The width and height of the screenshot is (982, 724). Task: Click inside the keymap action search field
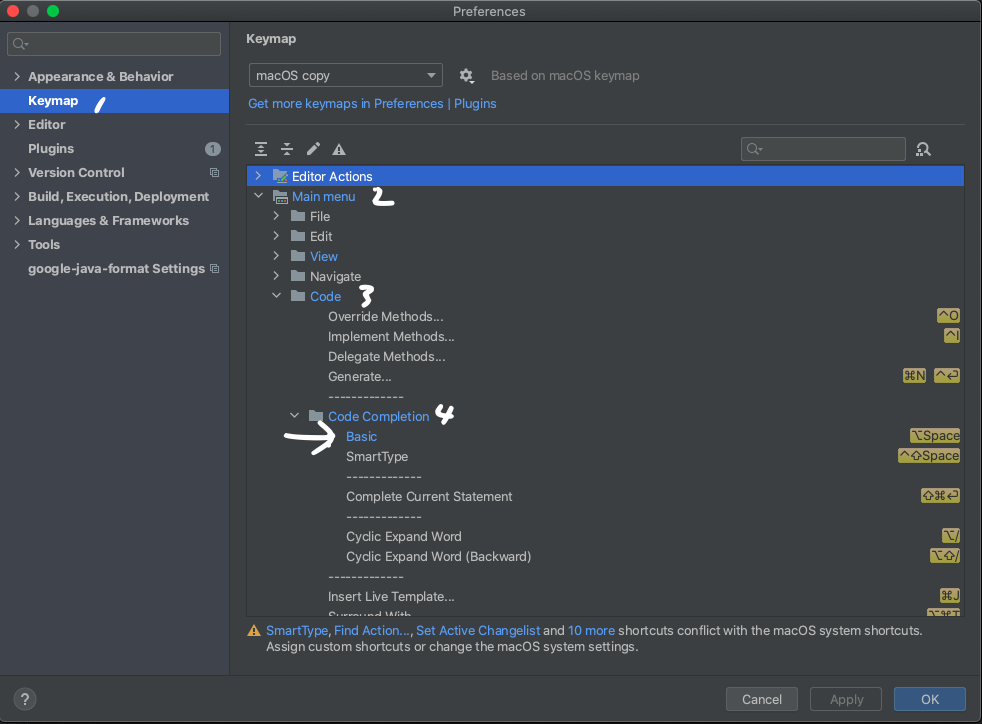pyautogui.click(x=823, y=148)
